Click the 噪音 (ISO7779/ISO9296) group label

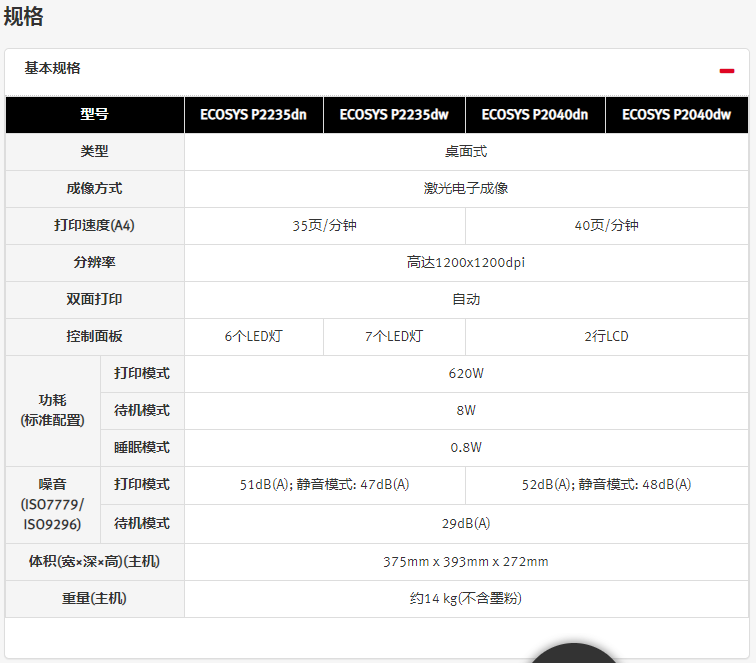tap(53, 505)
